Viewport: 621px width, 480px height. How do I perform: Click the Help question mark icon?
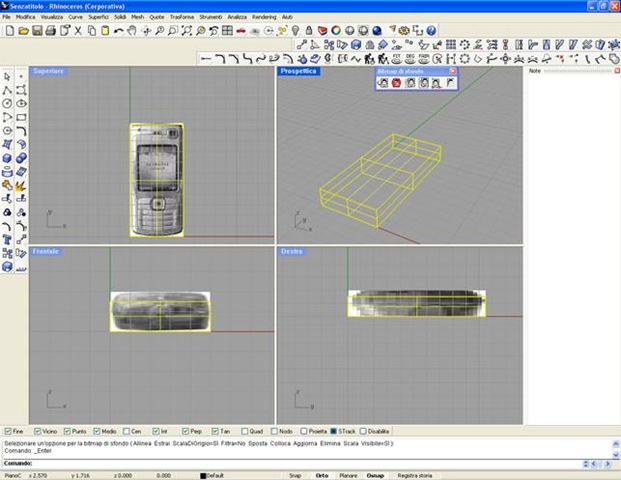click(x=431, y=31)
